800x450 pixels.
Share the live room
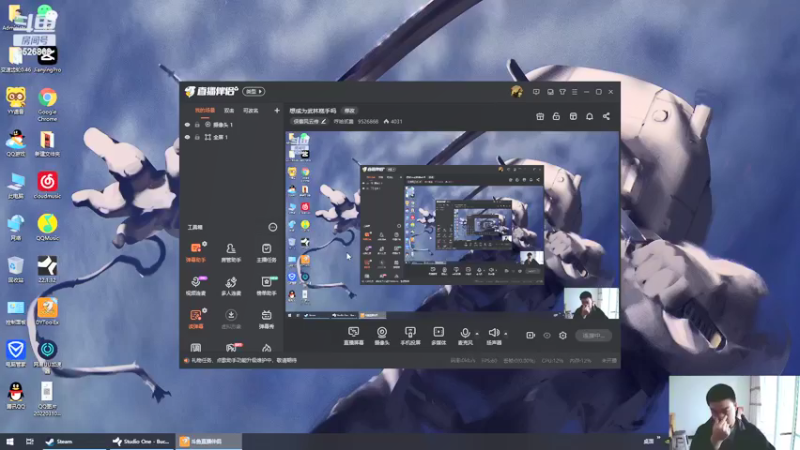(606, 117)
